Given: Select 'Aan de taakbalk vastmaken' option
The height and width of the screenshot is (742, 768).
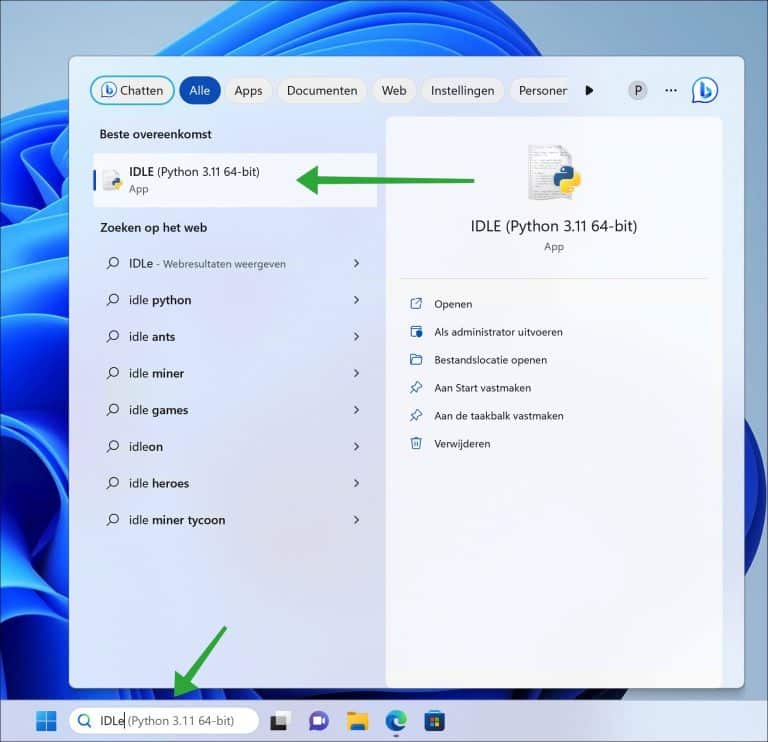Looking at the screenshot, I should click(499, 416).
